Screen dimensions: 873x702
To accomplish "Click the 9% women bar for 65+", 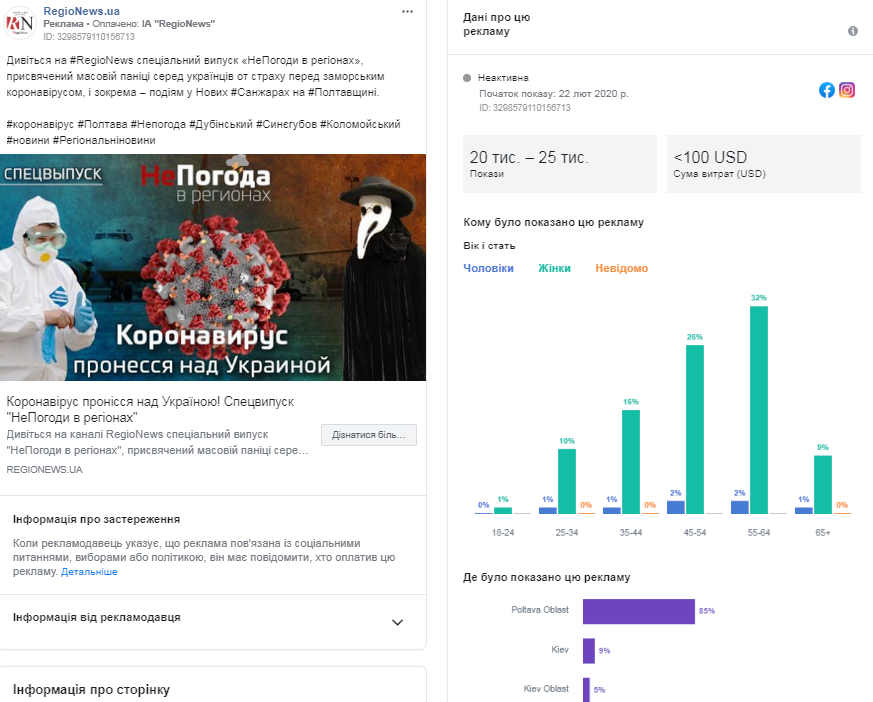I will click(x=823, y=484).
